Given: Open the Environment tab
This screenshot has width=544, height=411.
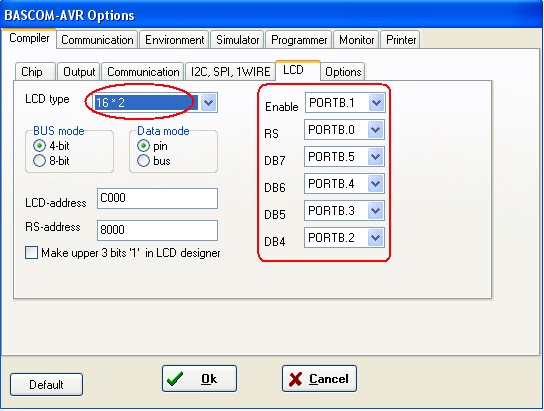Looking at the screenshot, I should pyautogui.click(x=174, y=40).
